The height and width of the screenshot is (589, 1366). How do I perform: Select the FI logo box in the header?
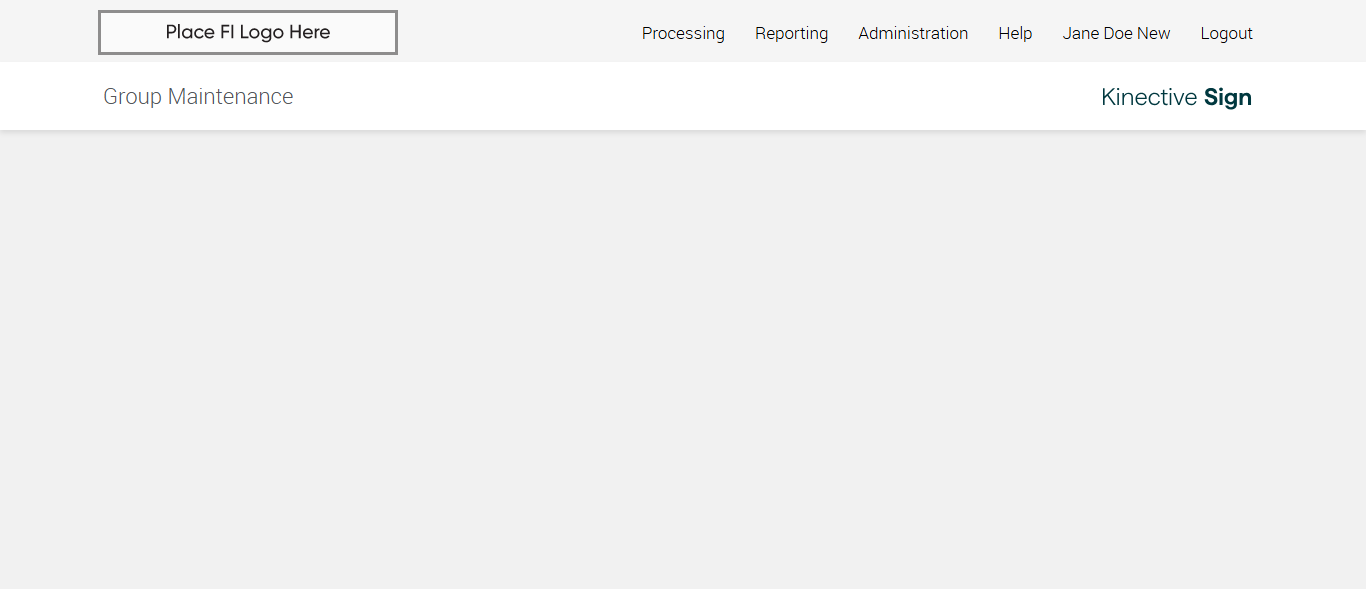pyautogui.click(x=248, y=32)
